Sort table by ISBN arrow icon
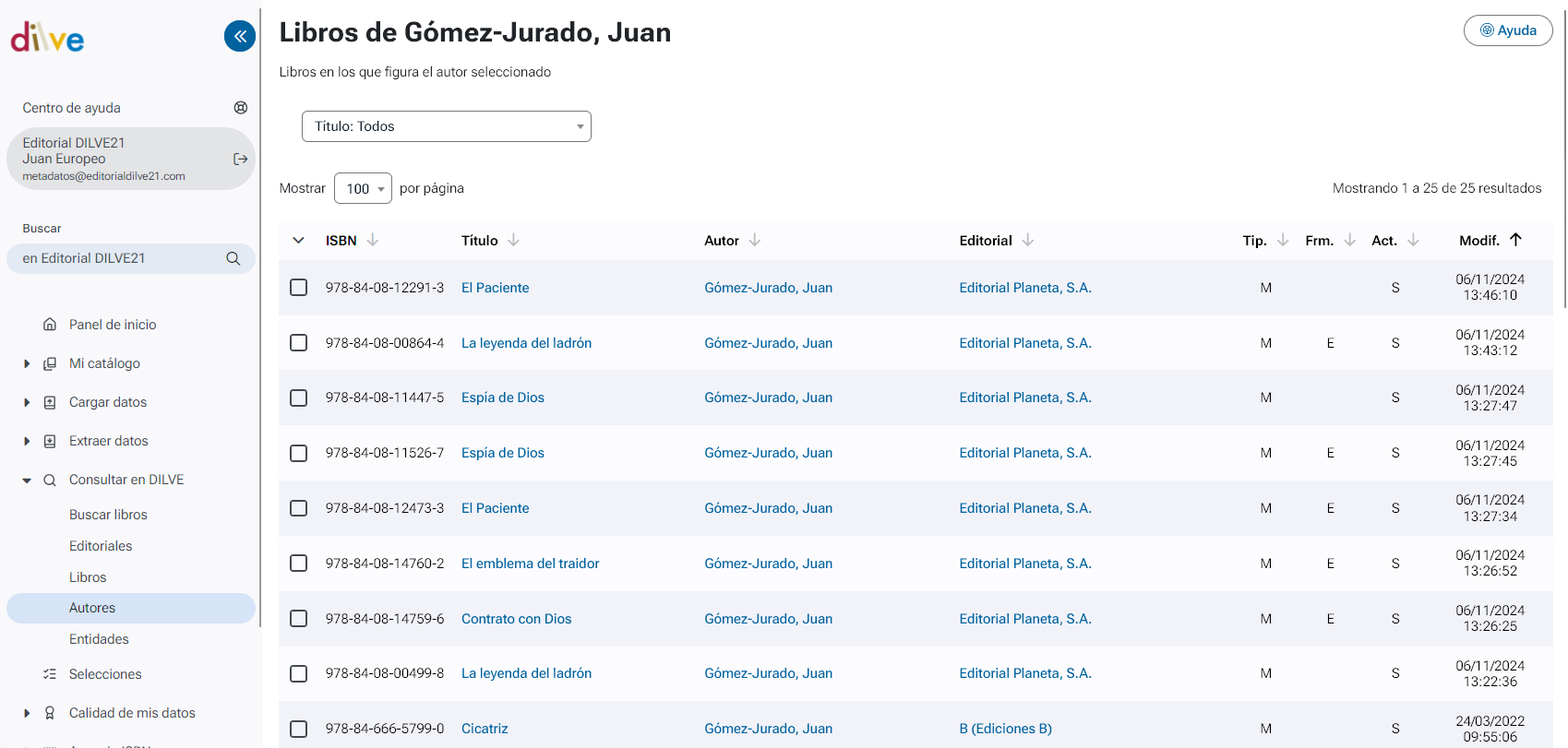 tap(373, 240)
